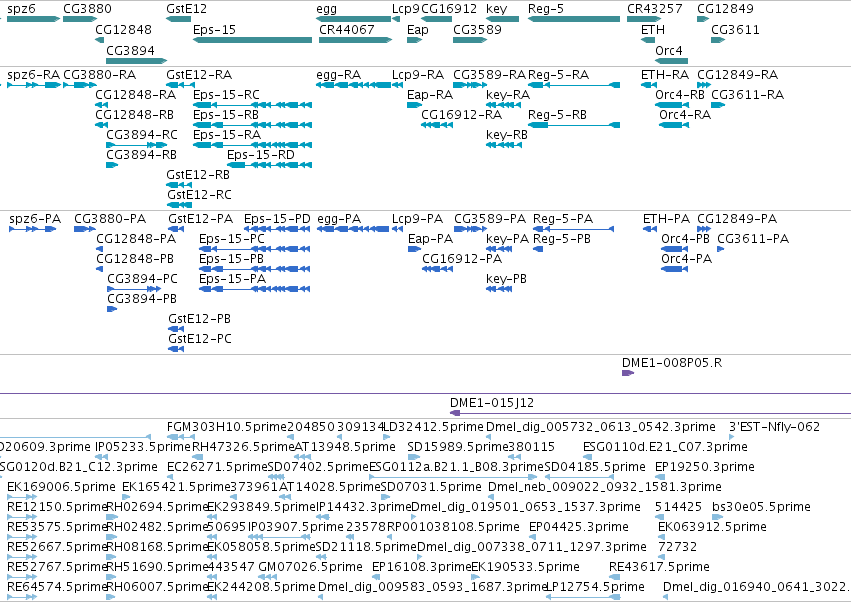Select the CG3894 gene label
This screenshot has height=602, width=851.
[x=130, y=50]
